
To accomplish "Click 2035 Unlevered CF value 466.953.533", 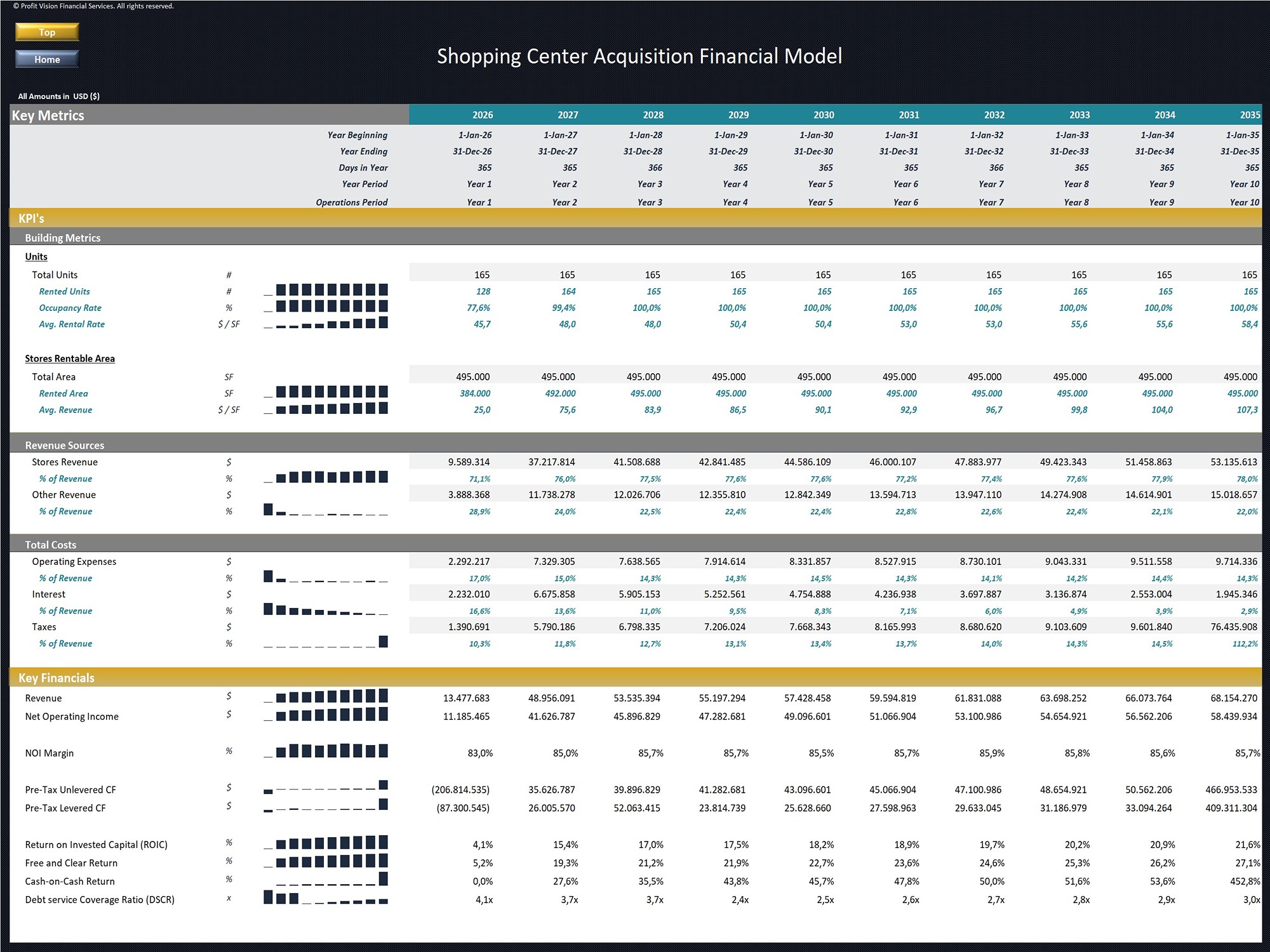I will coord(1231,790).
